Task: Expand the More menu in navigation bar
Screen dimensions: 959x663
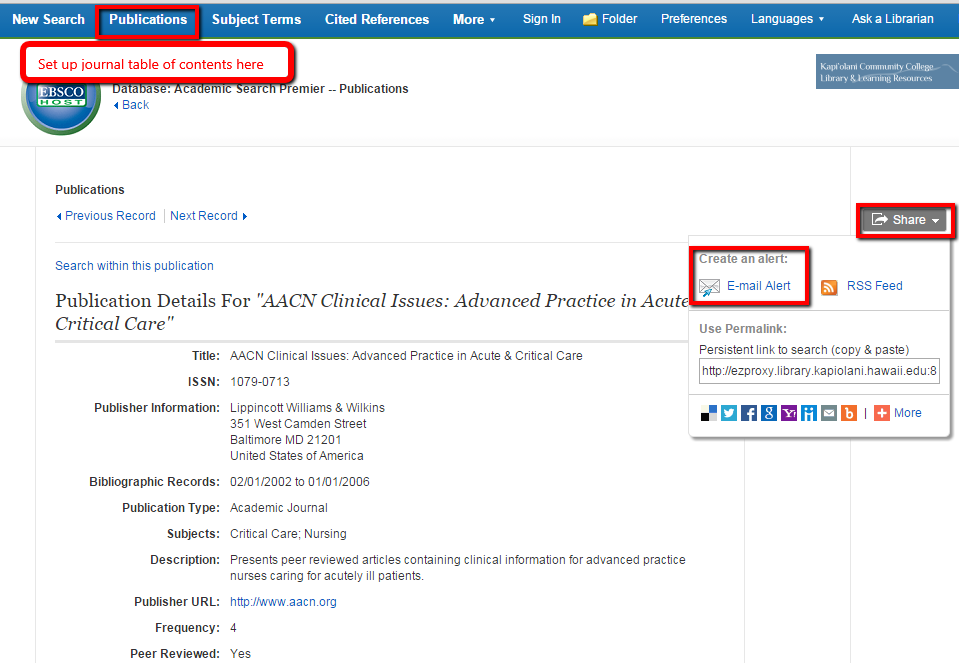Action: pos(474,20)
